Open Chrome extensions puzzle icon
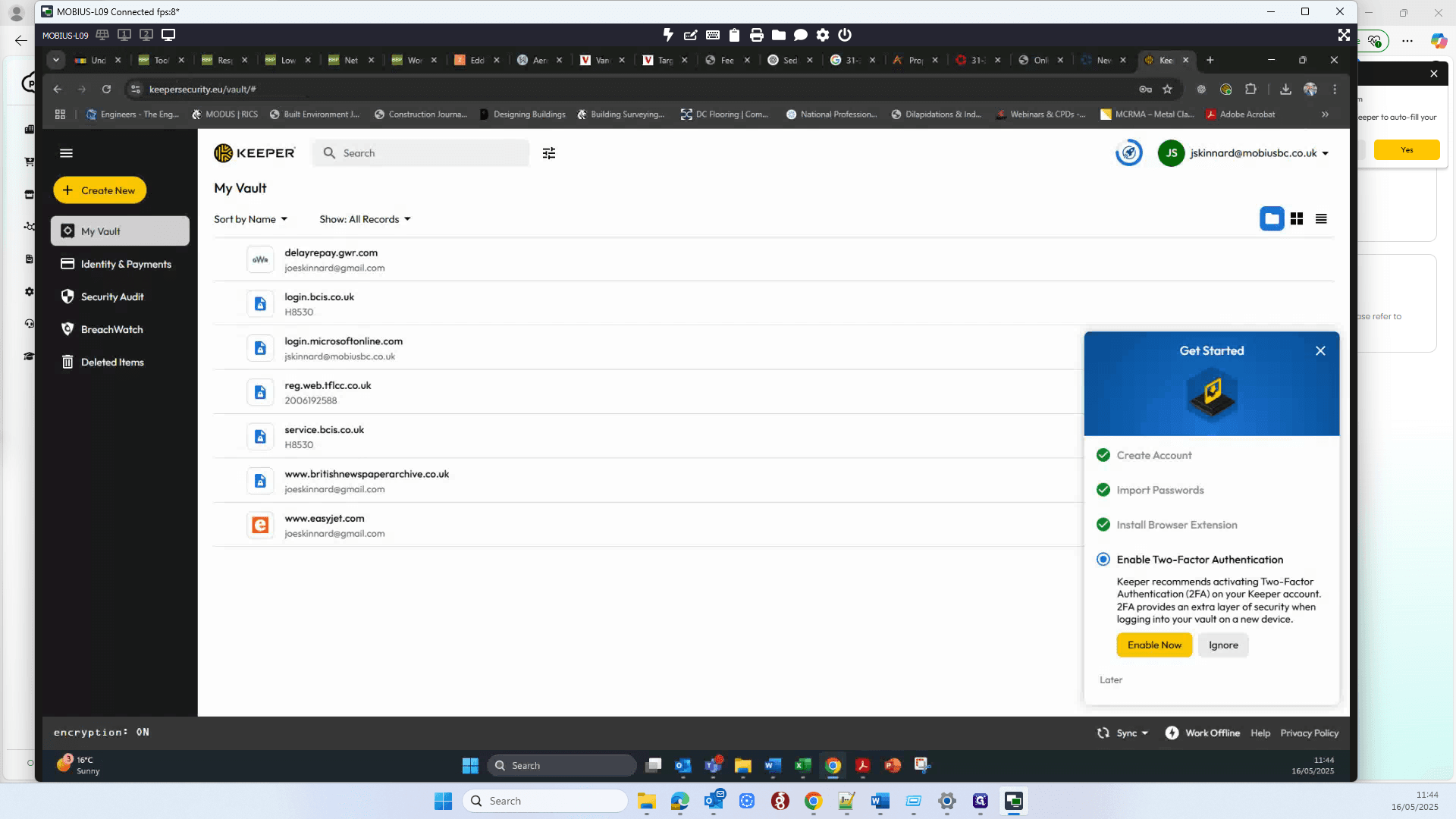This screenshot has height=819, width=1456. coord(1251,89)
